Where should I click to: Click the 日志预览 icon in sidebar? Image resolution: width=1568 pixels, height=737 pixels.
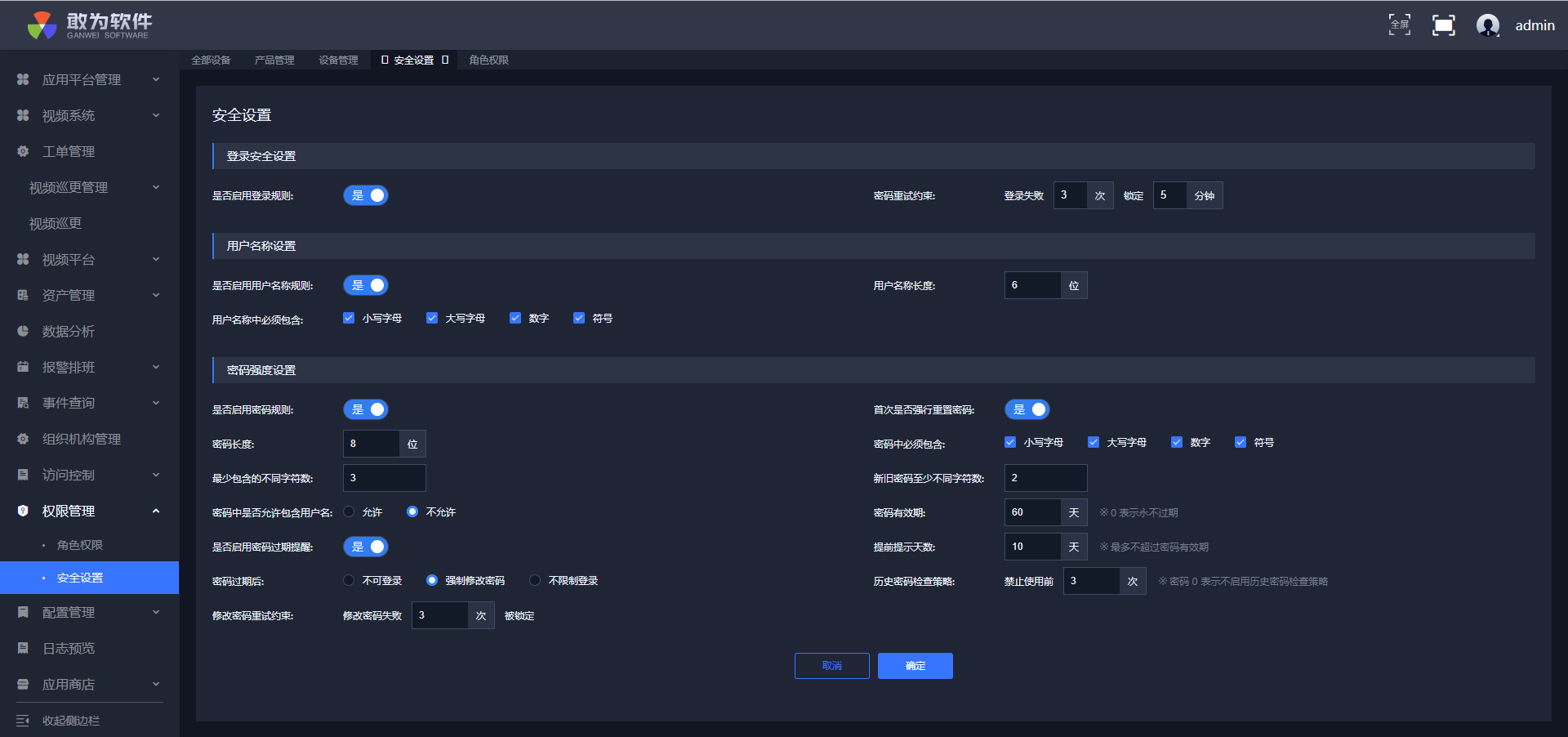tap(23, 648)
